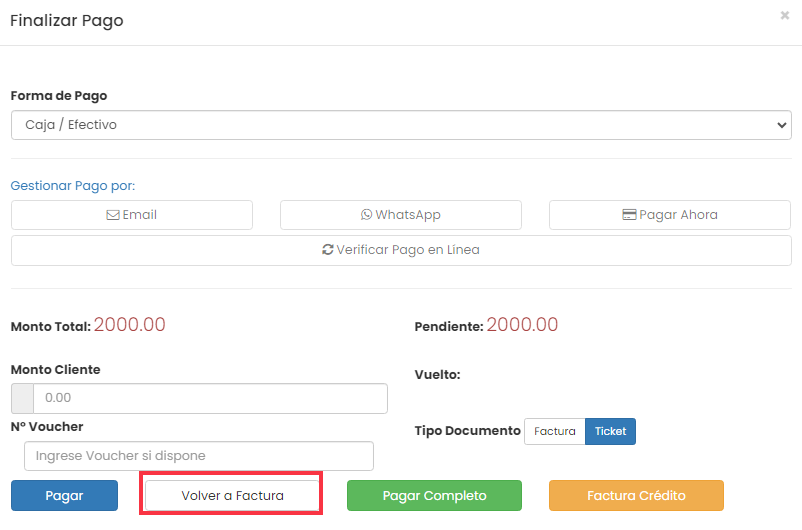Focus the Monto Cliente amount field

point(210,398)
